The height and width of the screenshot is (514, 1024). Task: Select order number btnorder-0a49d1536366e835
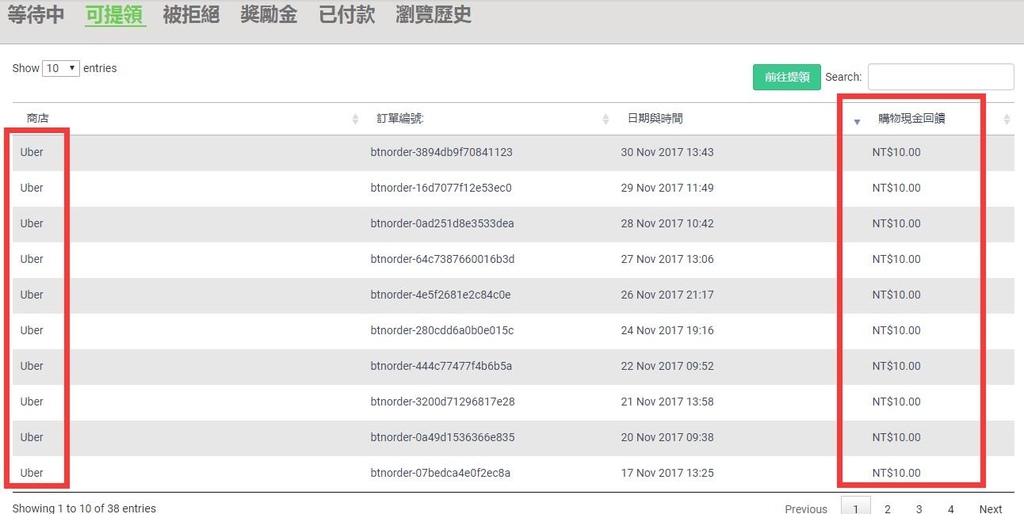pyautogui.click(x=442, y=437)
